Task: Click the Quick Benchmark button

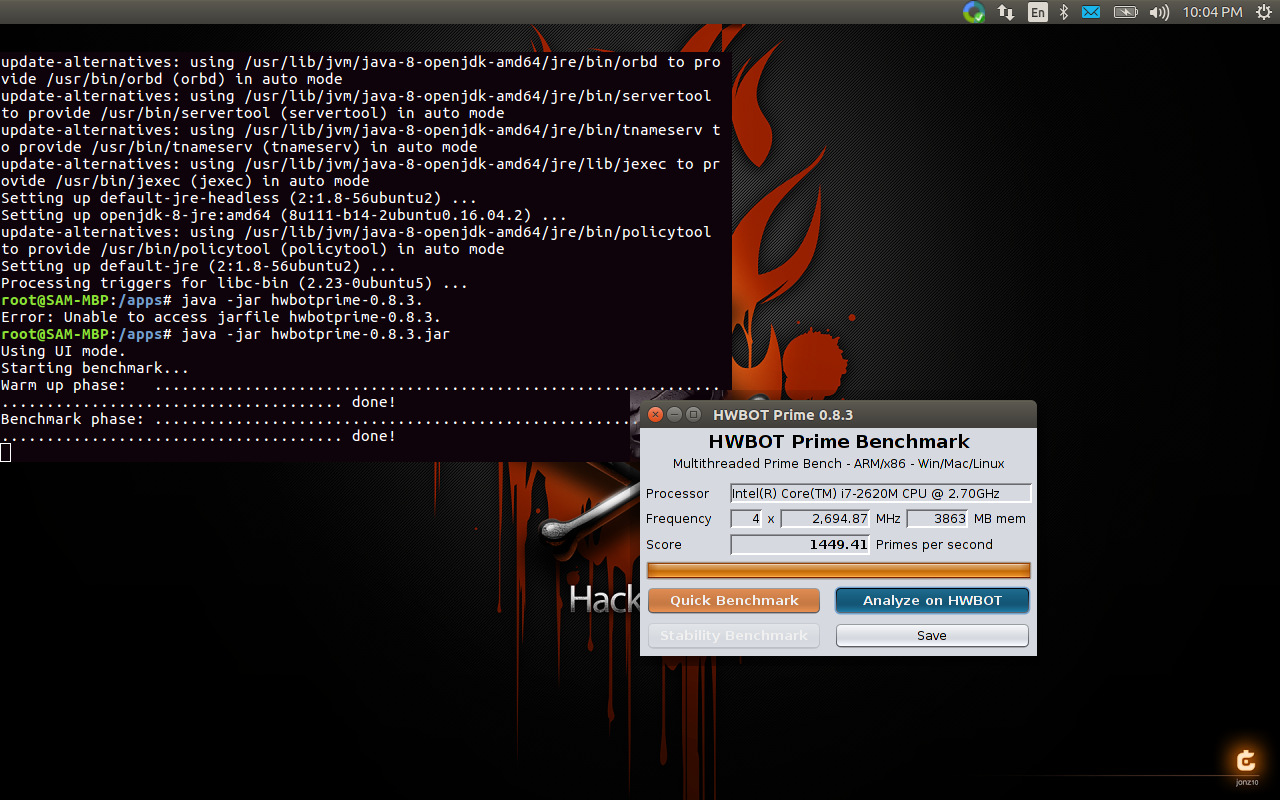Action: pyautogui.click(x=734, y=600)
